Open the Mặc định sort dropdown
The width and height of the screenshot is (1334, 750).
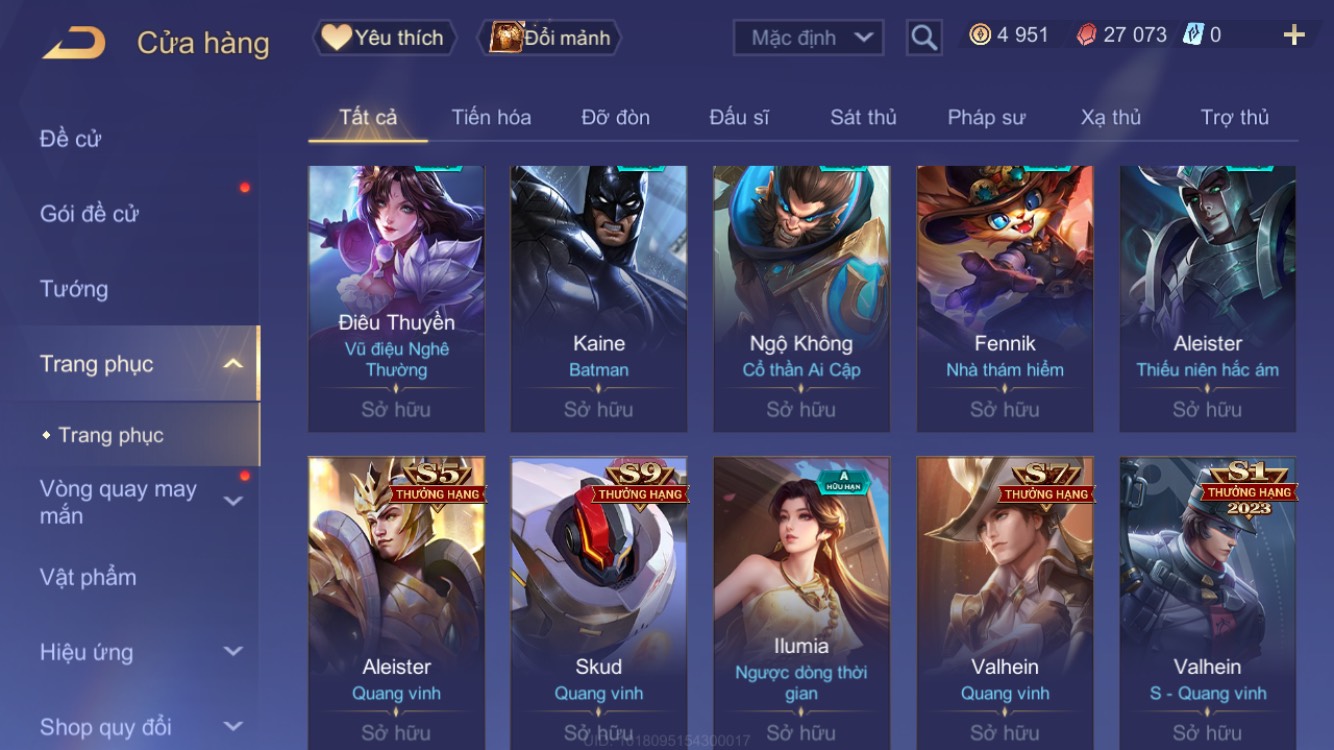[809, 38]
